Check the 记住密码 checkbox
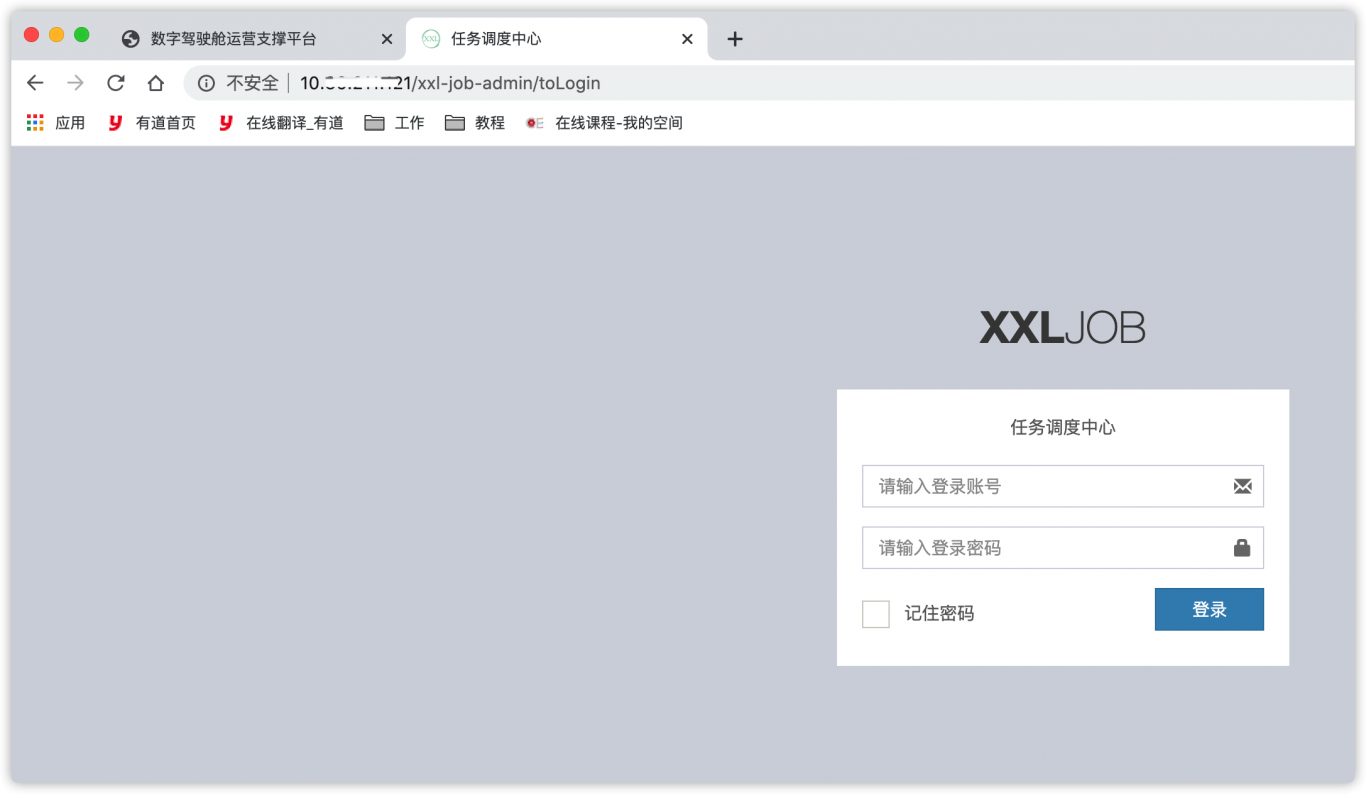Screen dimensions: 1366x794 [876, 614]
